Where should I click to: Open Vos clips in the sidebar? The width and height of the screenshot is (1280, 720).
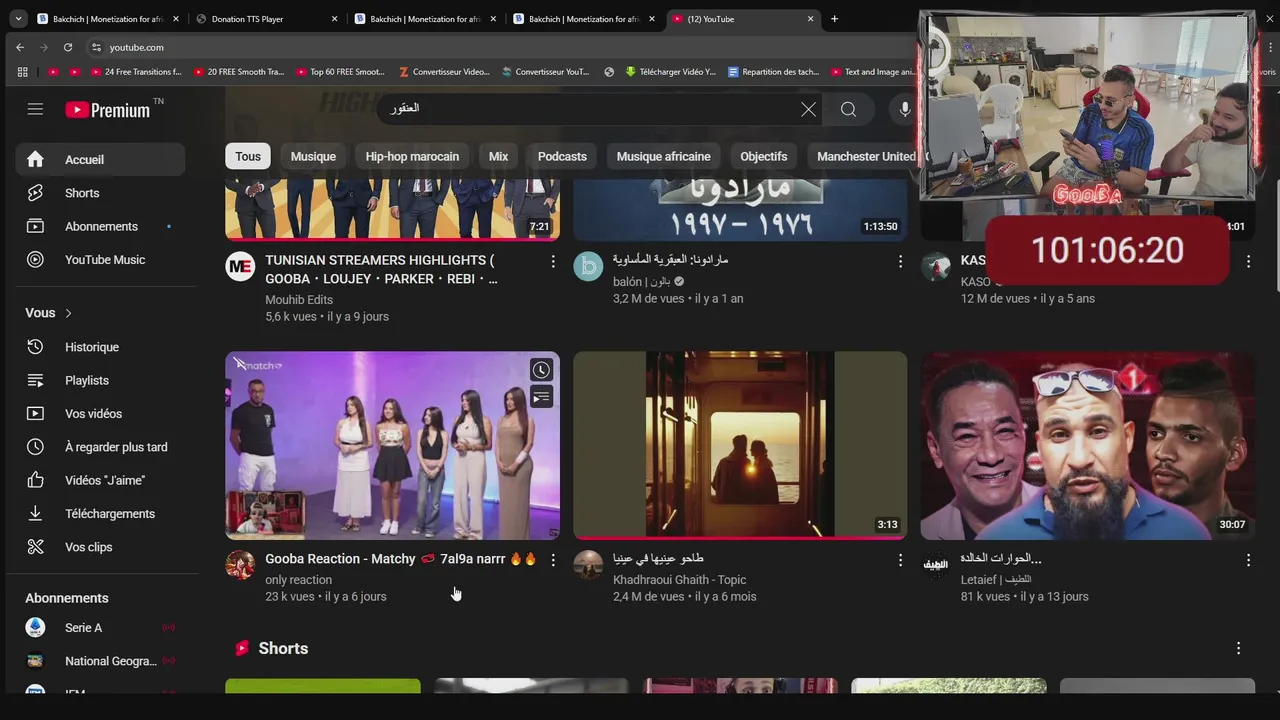coord(100,547)
